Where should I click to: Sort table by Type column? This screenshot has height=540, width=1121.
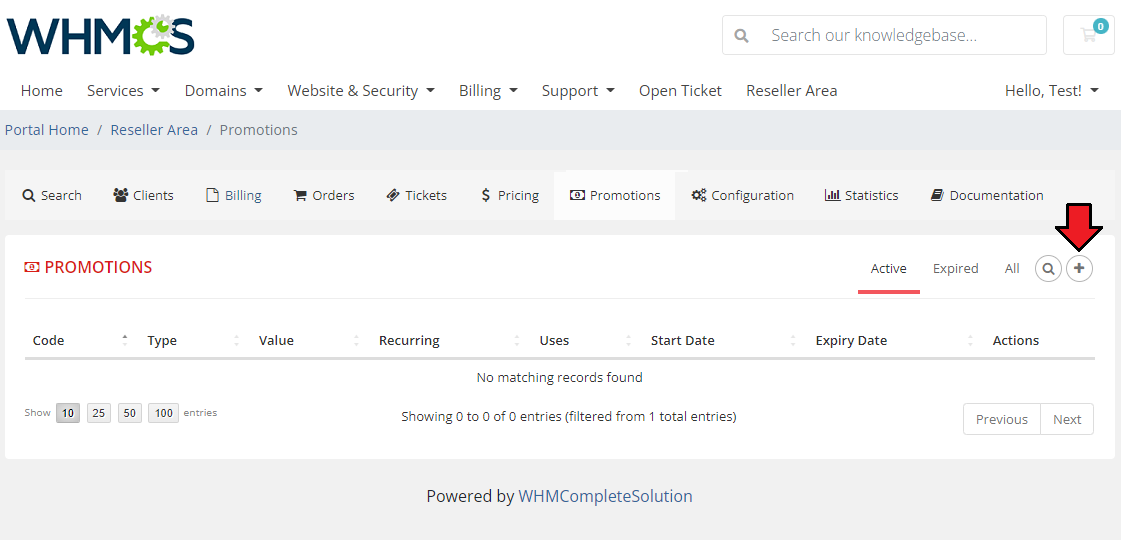pos(193,340)
